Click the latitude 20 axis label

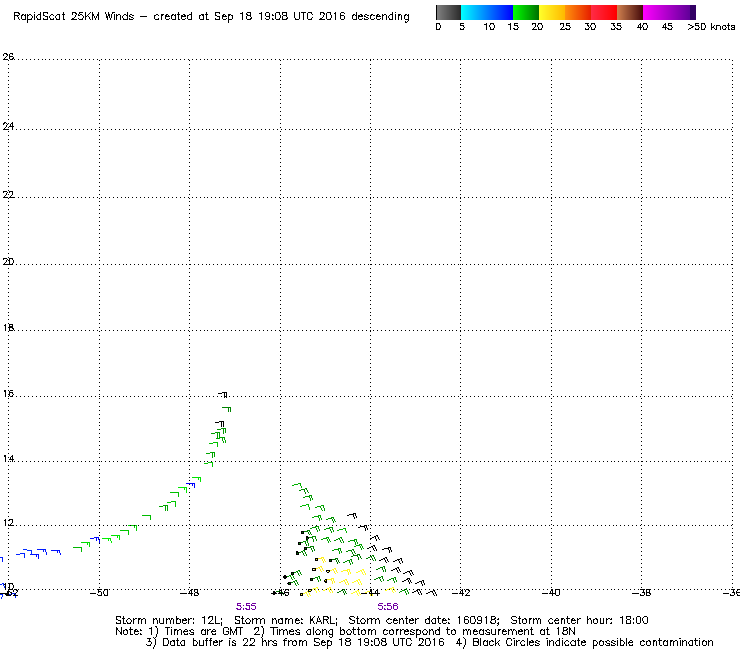[x=8, y=261]
